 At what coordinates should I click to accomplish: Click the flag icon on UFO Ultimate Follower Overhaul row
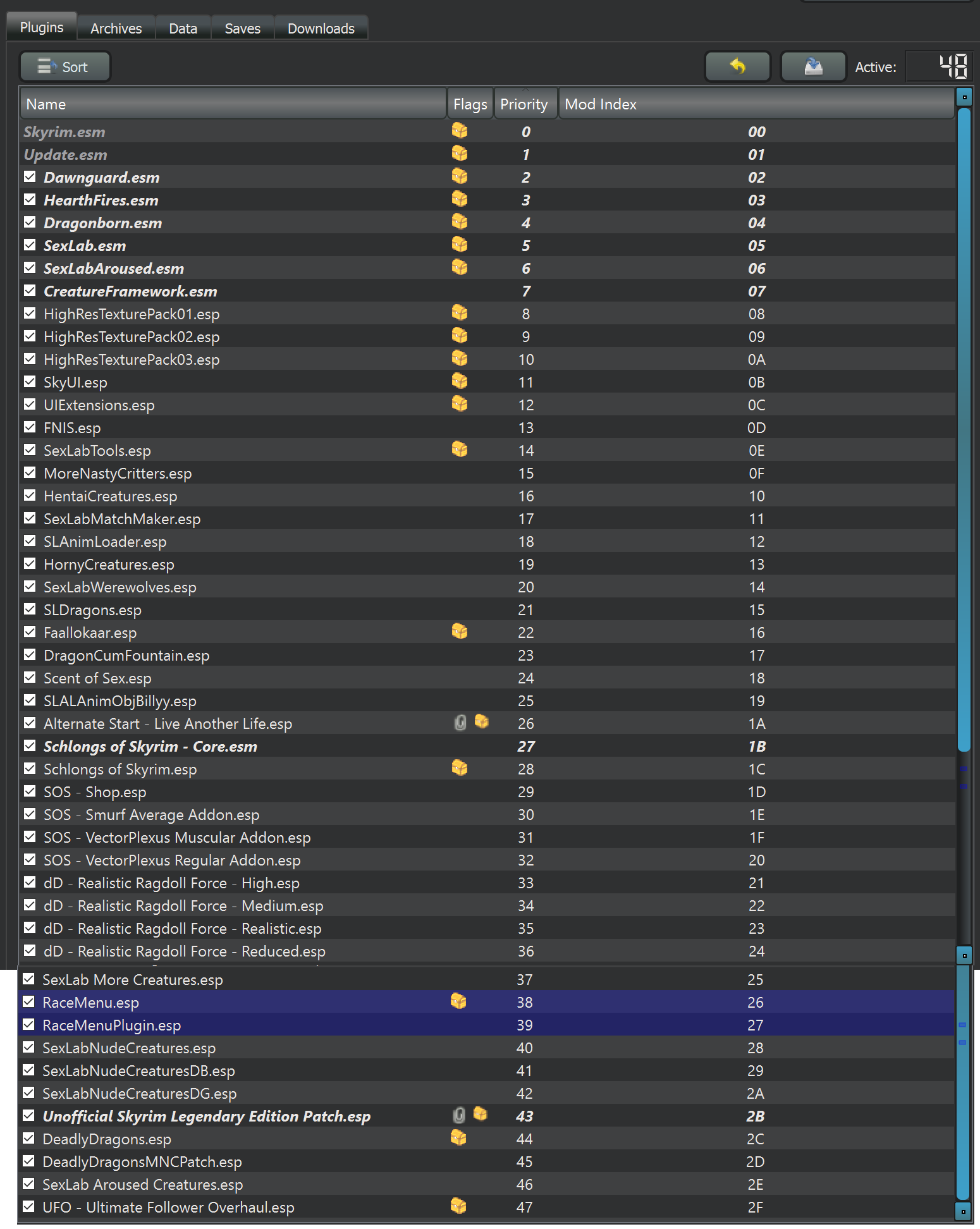[458, 1206]
